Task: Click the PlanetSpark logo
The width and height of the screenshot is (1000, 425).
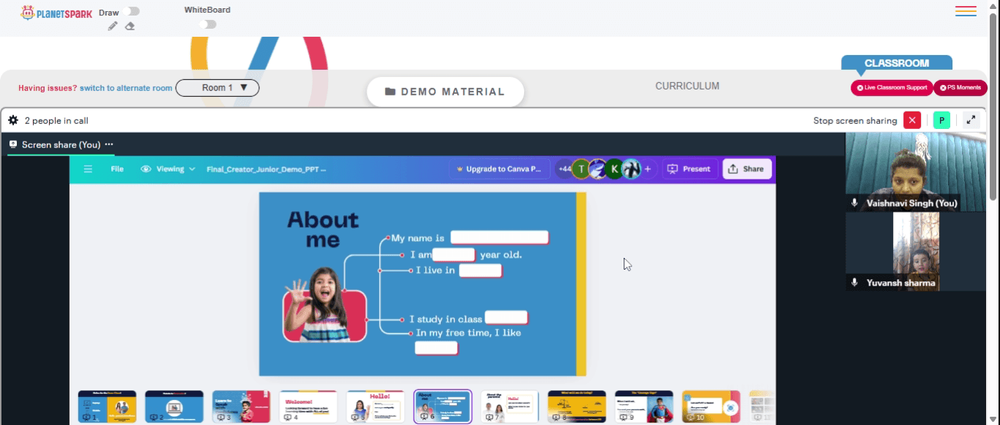Action: pos(56,13)
